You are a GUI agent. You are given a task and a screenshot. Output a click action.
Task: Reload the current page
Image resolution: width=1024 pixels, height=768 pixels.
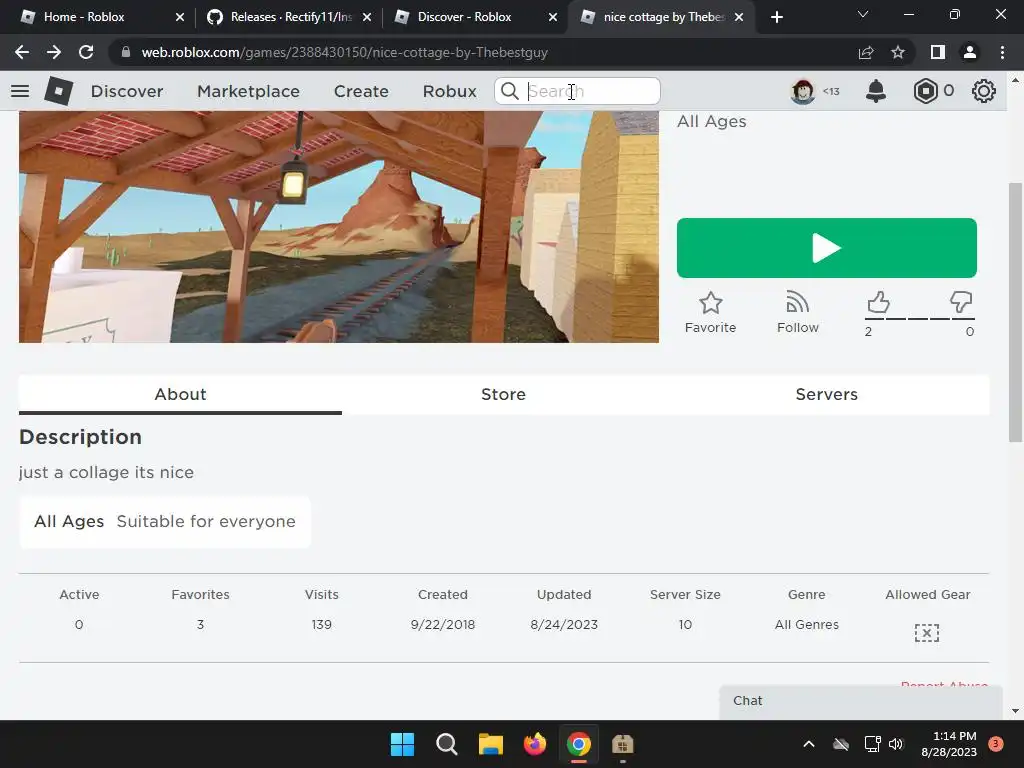tap(86, 52)
